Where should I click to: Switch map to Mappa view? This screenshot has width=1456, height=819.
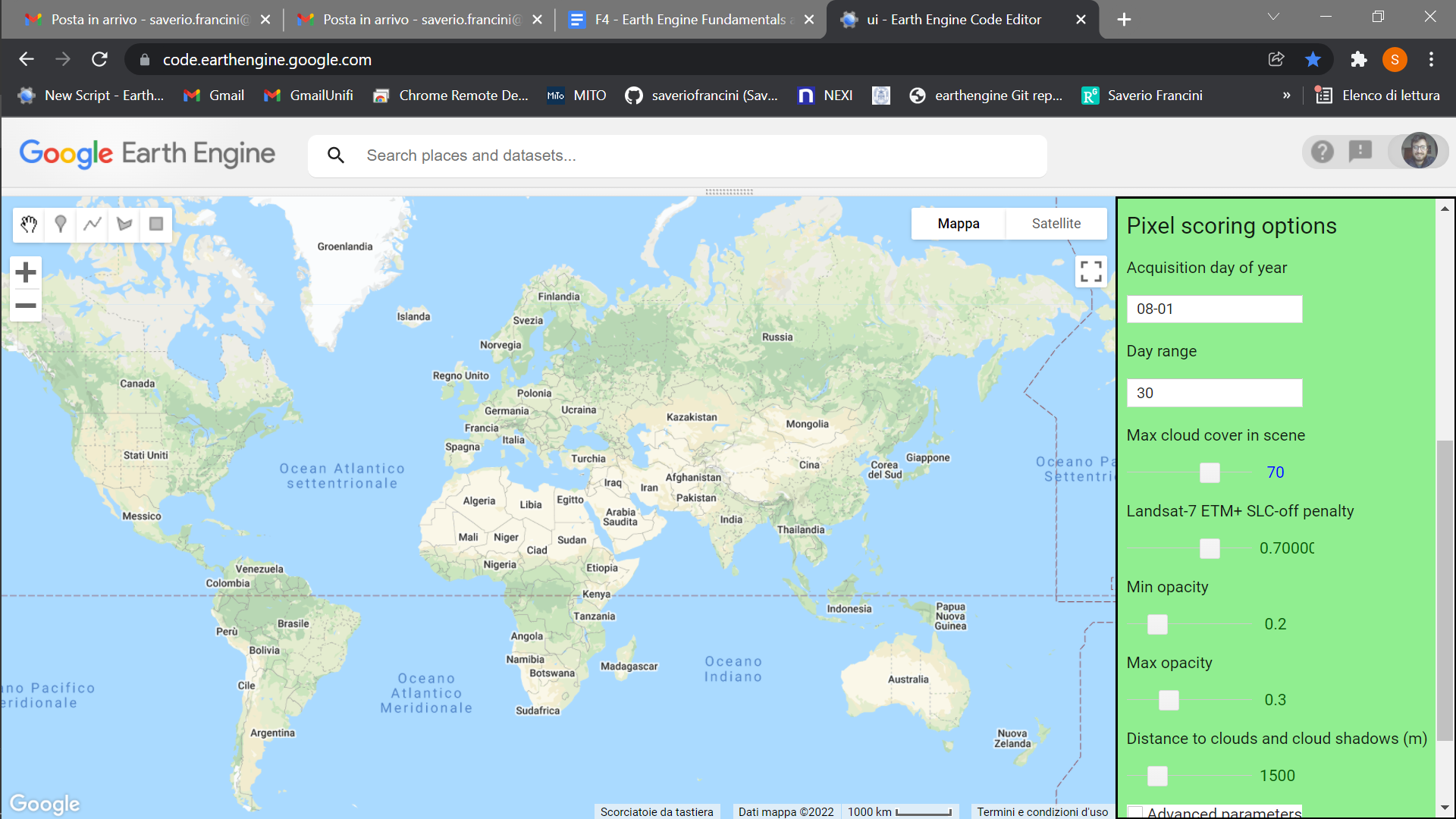pos(959,224)
